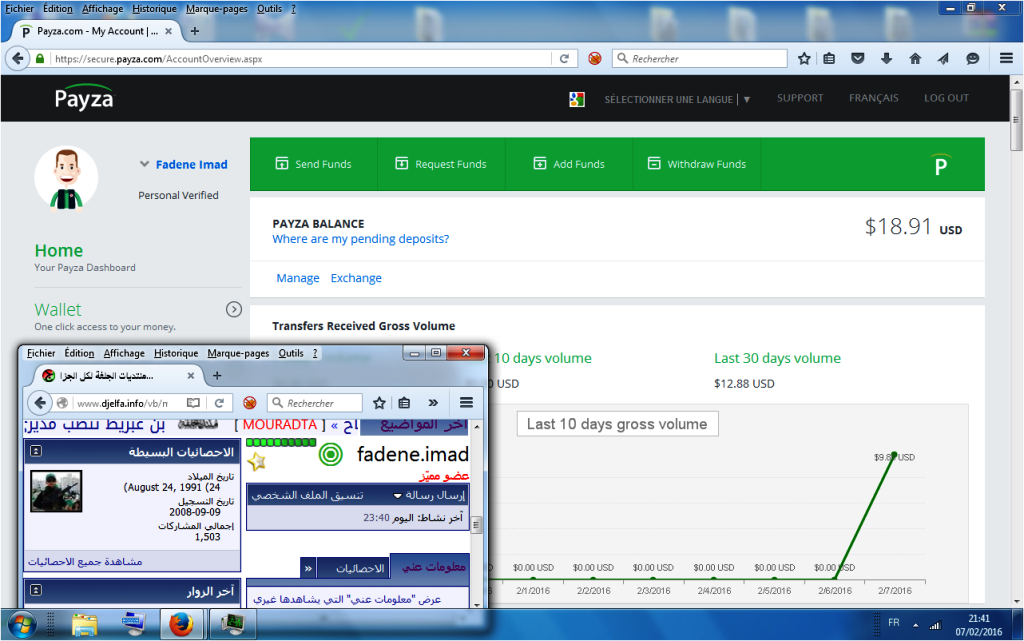
Task: Open the Windows Start menu
Action: (x=22, y=624)
